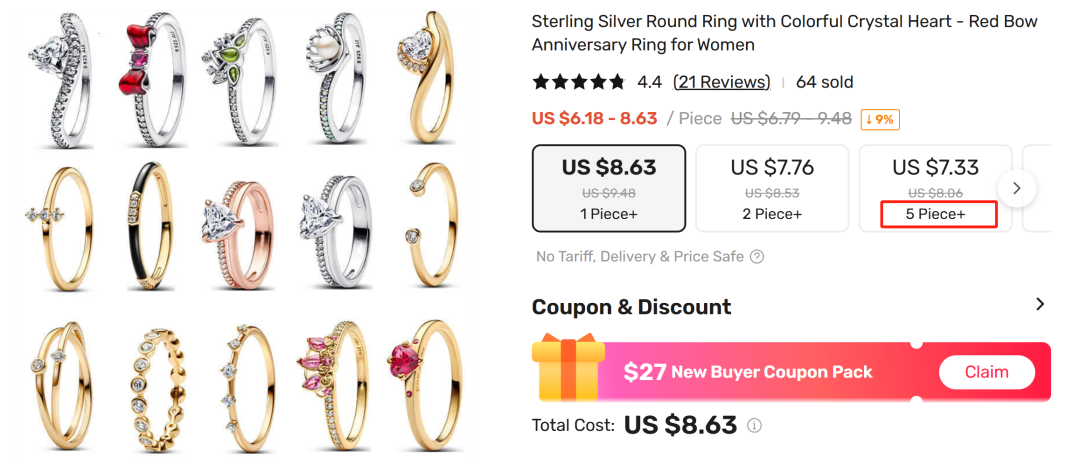Select the US $7.33 5 Piece+ tier

pos(934,188)
